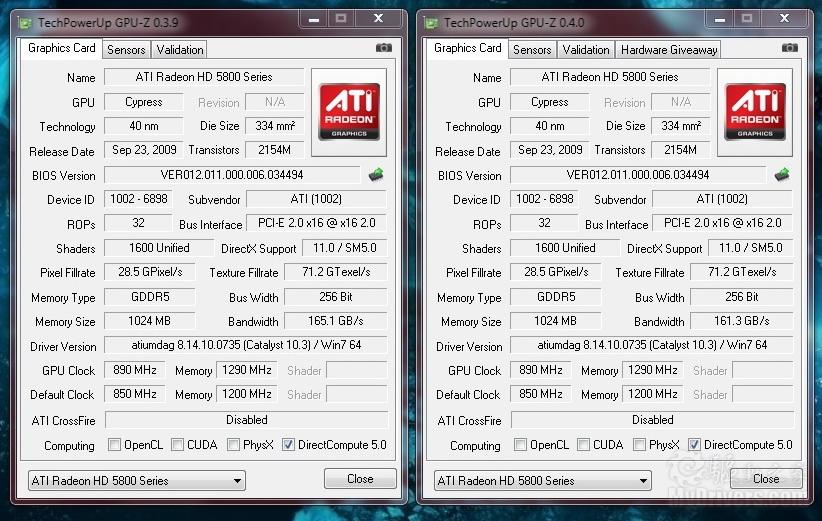This screenshot has height=521, width=822.
Task: Click Device ID 1002 - 6898 in GPU-Z 0.3.9
Action: pos(138,199)
